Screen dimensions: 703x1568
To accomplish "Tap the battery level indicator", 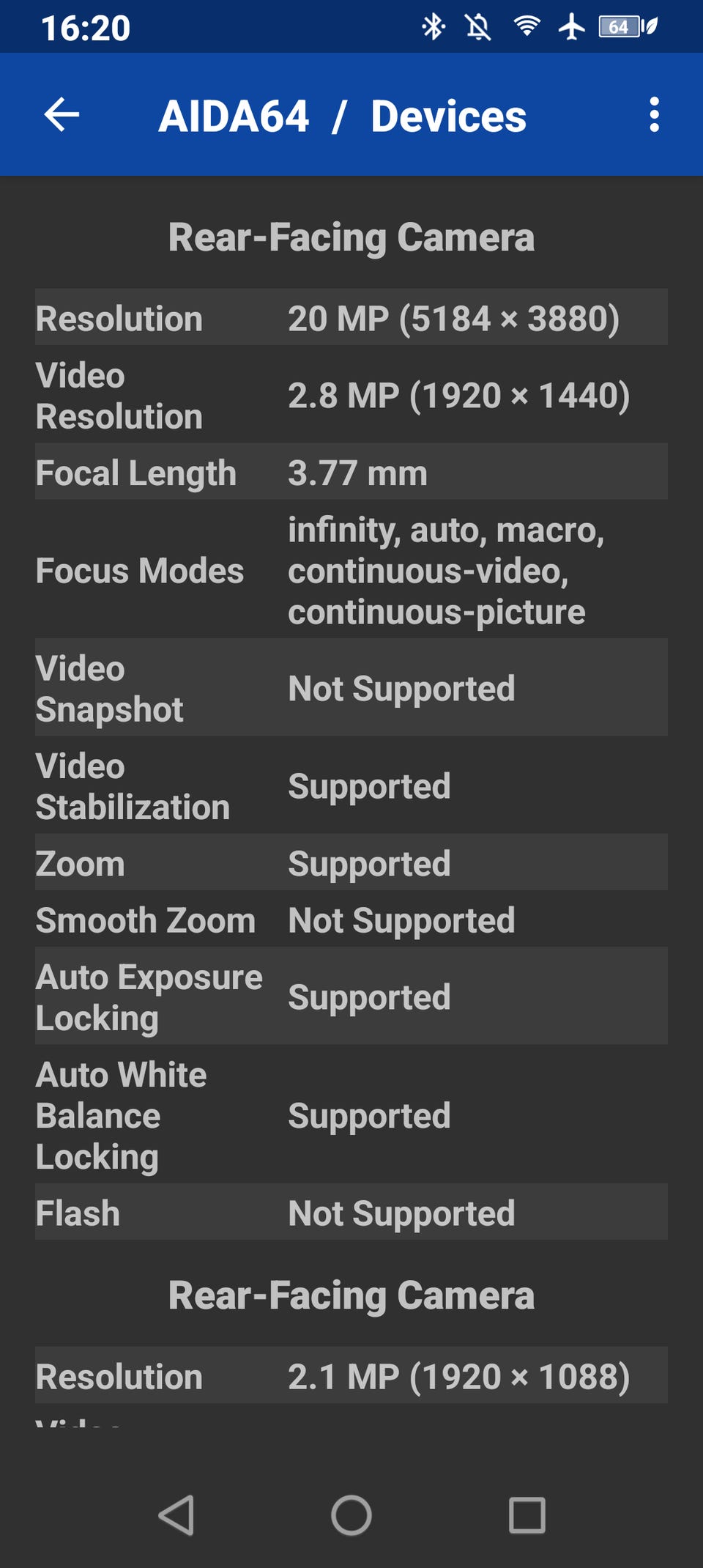I will (x=628, y=27).
